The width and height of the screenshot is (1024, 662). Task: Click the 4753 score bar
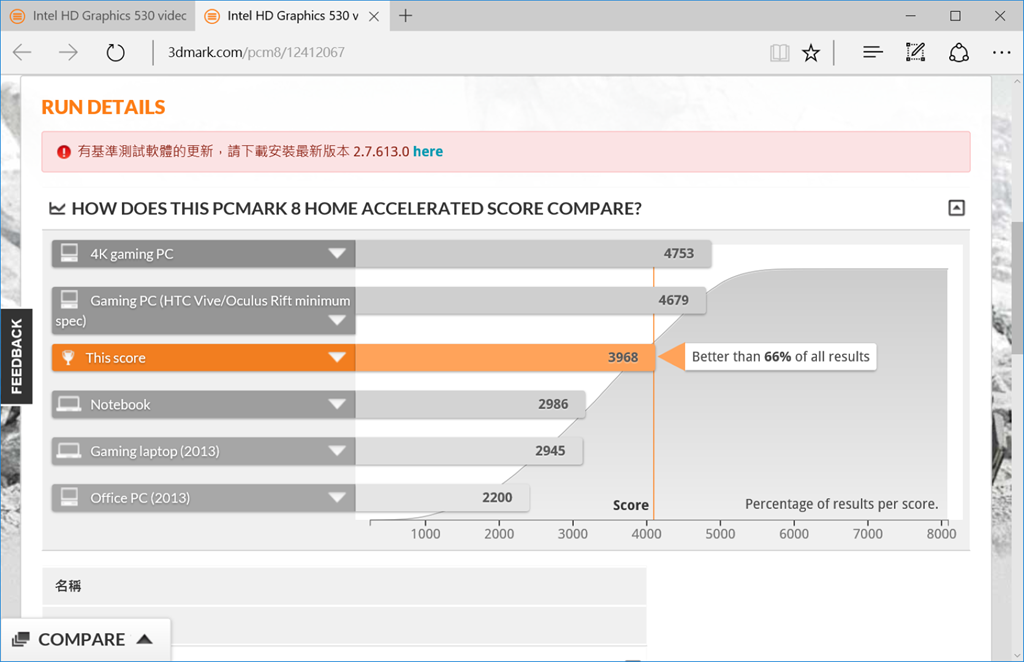coord(534,253)
